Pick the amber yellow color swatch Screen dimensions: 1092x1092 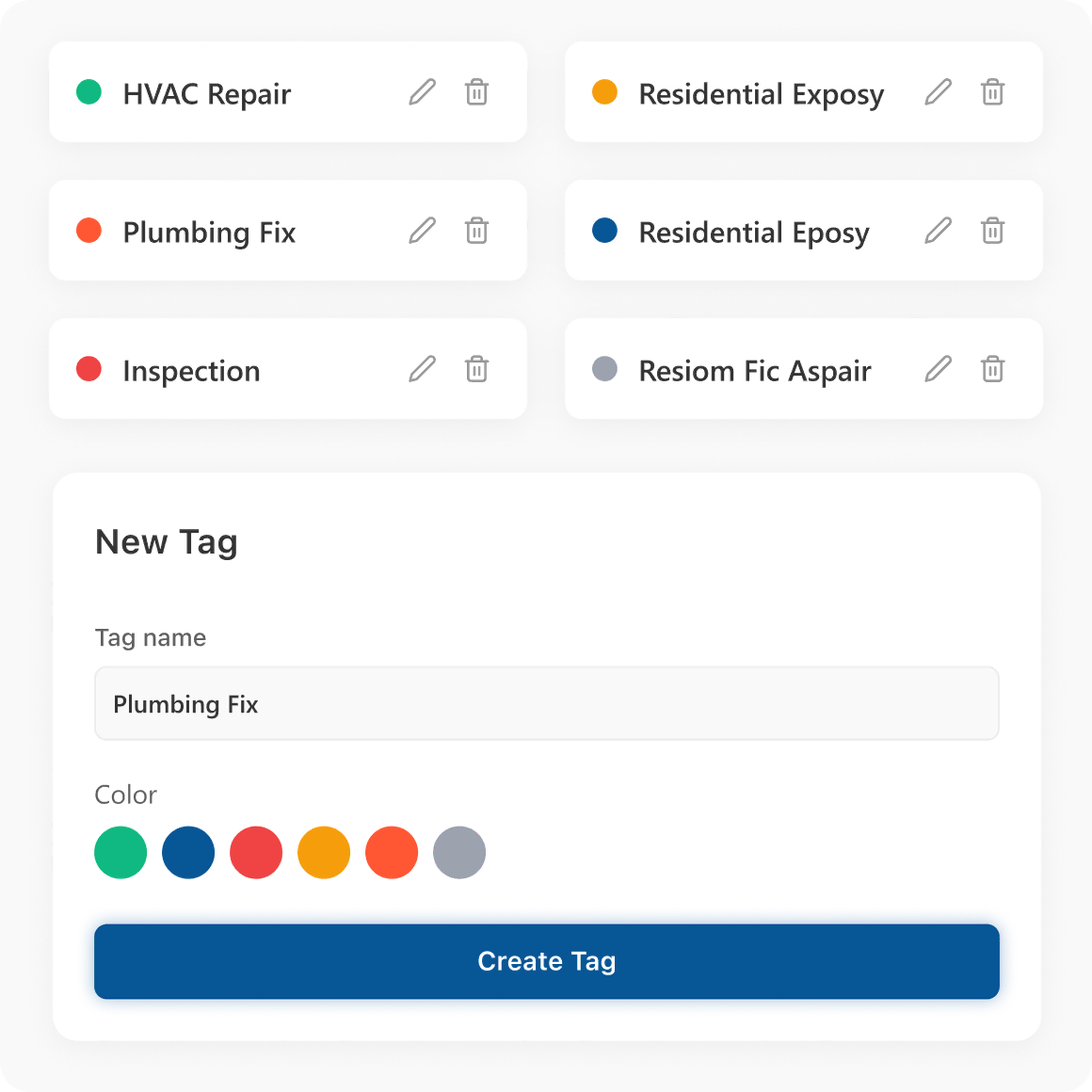click(x=324, y=853)
